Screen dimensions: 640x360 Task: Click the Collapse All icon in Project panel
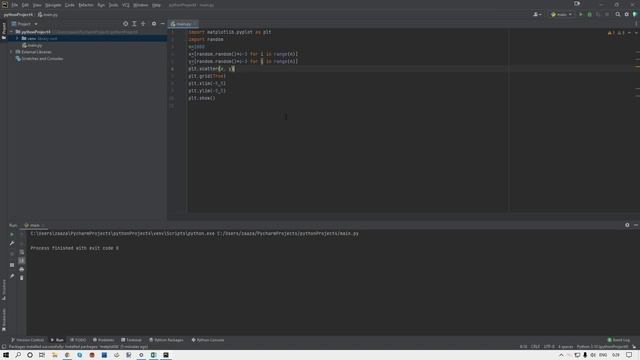143,24
